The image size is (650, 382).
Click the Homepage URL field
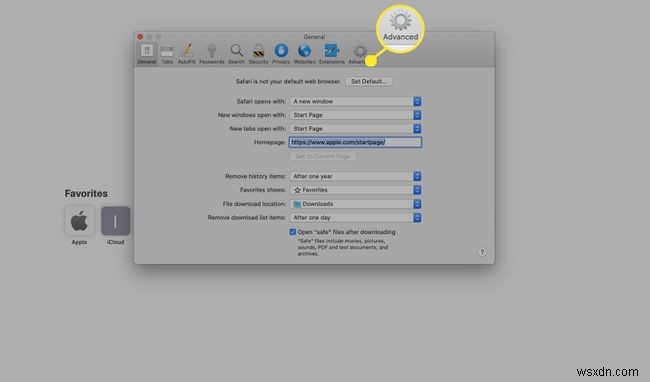(x=356, y=142)
